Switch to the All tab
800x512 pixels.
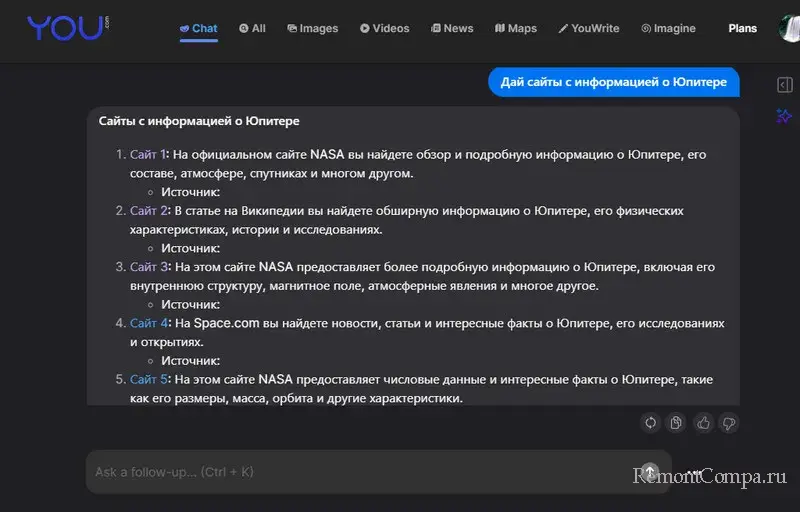252,28
